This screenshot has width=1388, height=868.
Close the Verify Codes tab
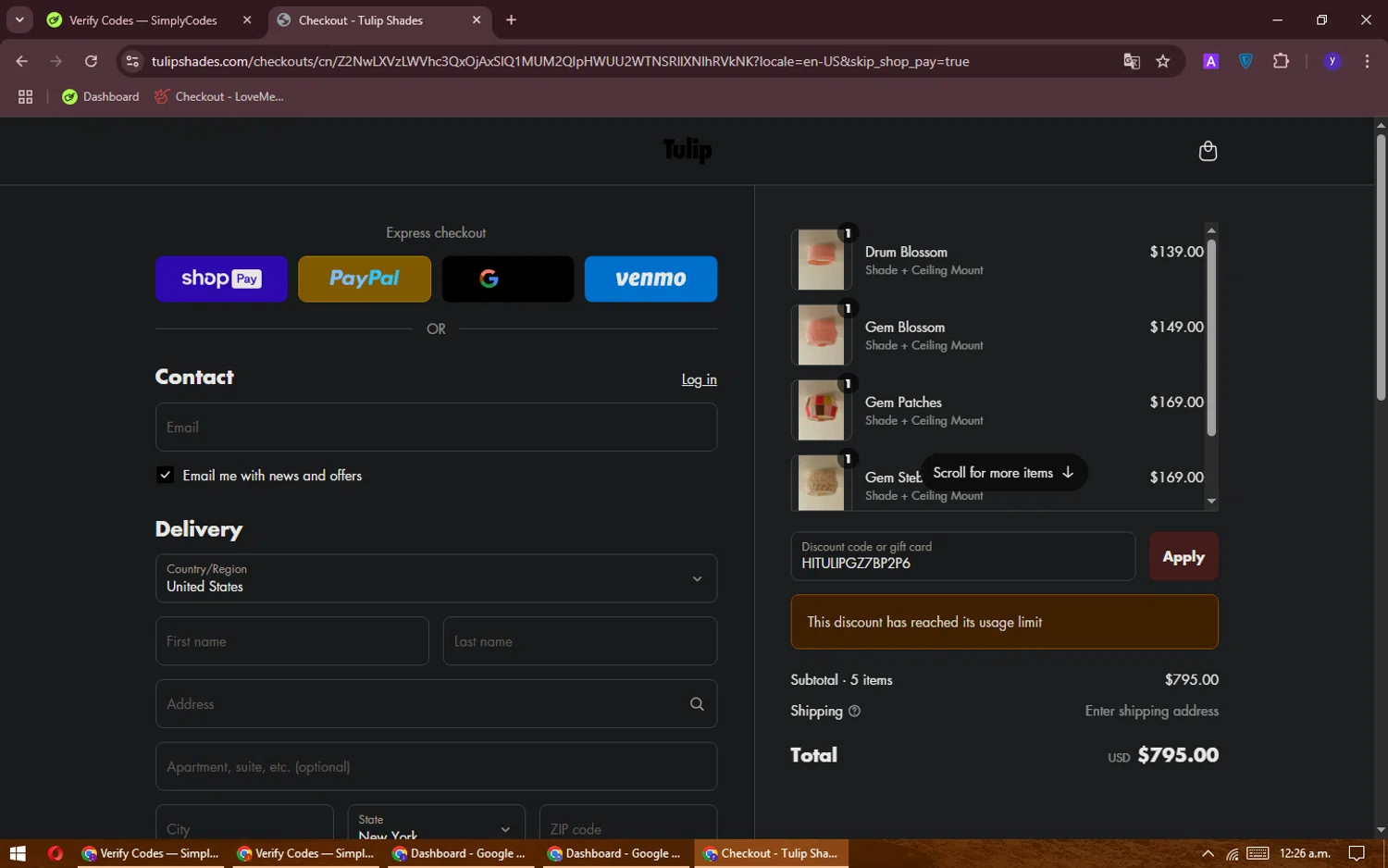tap(247, 20)
